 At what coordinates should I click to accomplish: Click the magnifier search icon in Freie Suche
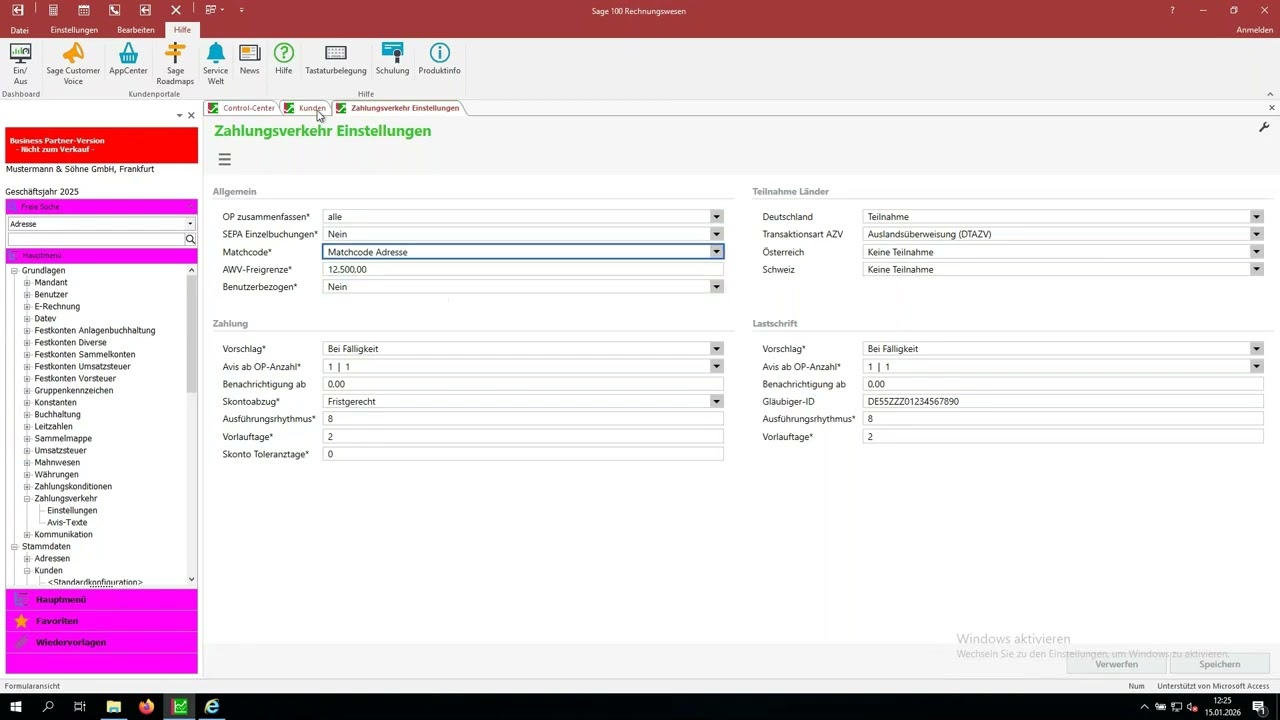pyautogui.click(x=190, y=240)
